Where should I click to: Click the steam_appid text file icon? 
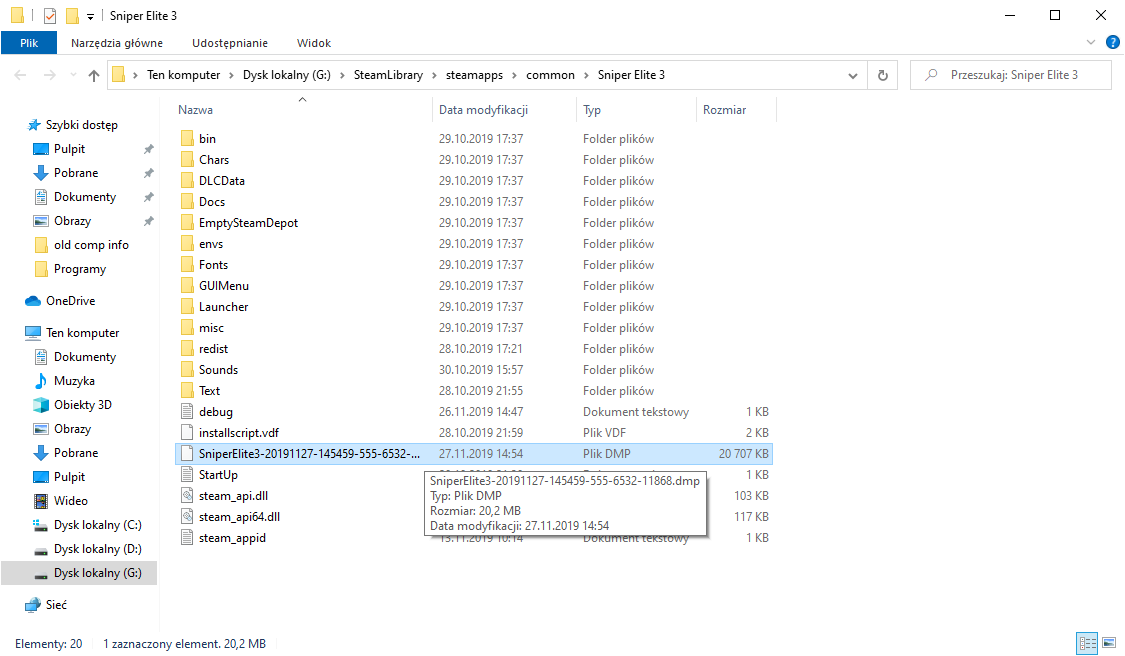[187, 538]
